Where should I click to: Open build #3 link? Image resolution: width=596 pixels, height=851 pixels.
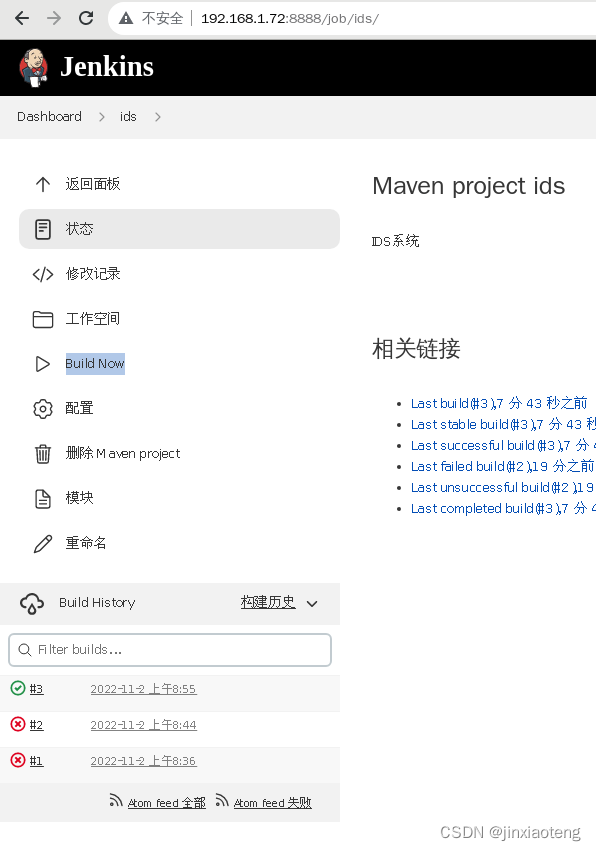point(36,689)
